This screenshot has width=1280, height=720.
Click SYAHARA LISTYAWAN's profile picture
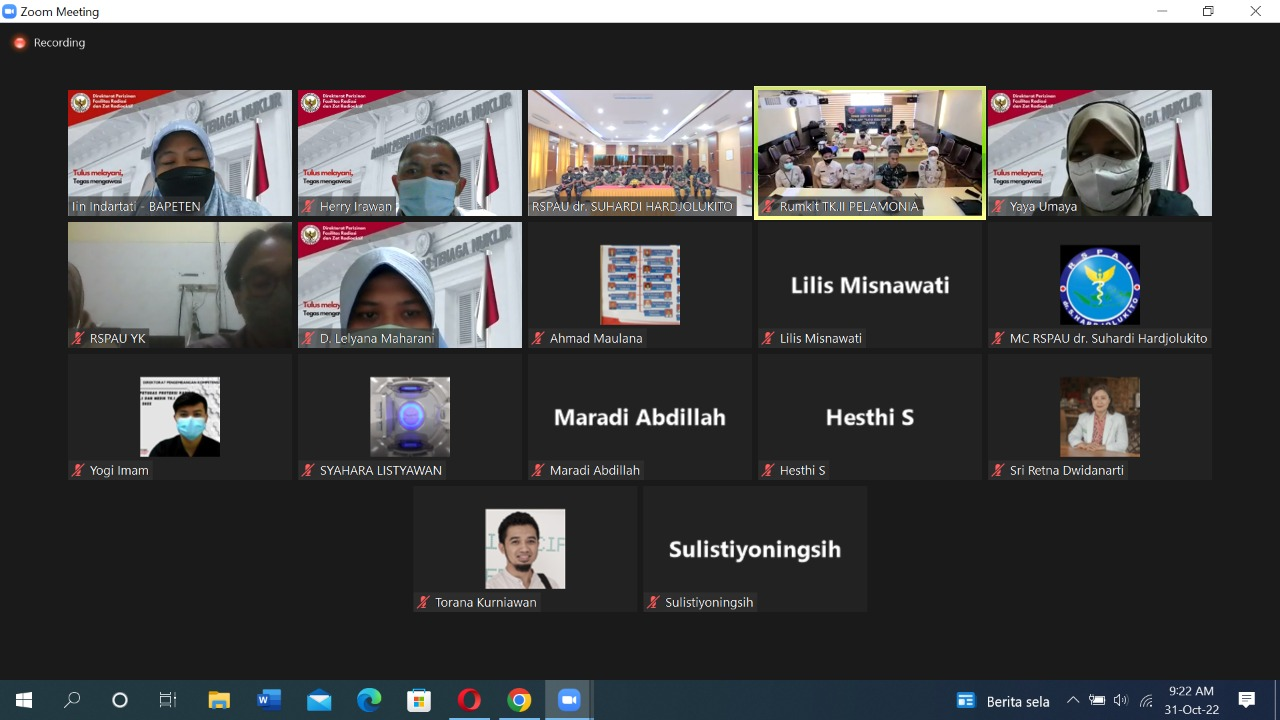[410, 417]
